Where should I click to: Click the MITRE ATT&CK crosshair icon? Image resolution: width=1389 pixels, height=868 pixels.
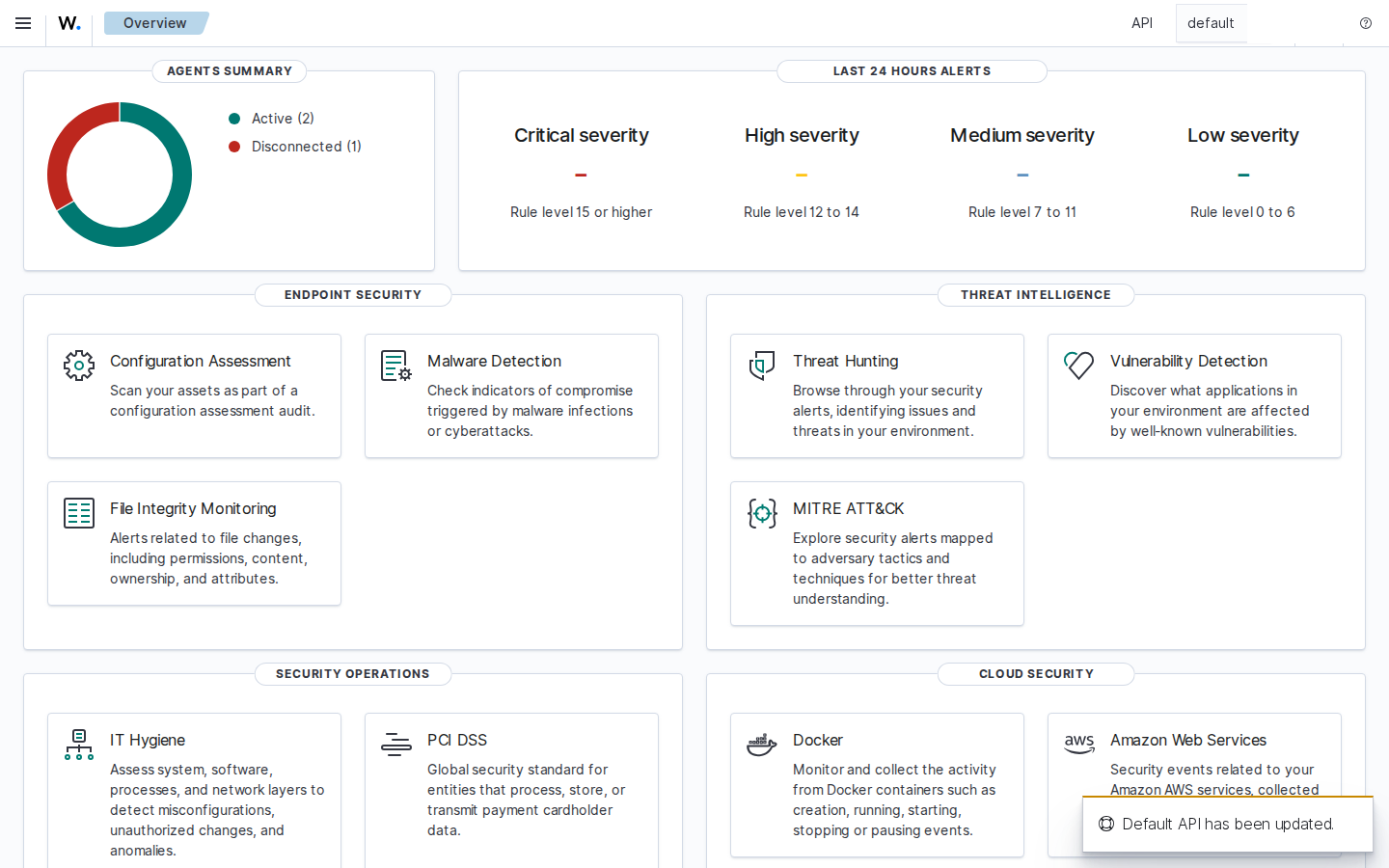point(762,513)
